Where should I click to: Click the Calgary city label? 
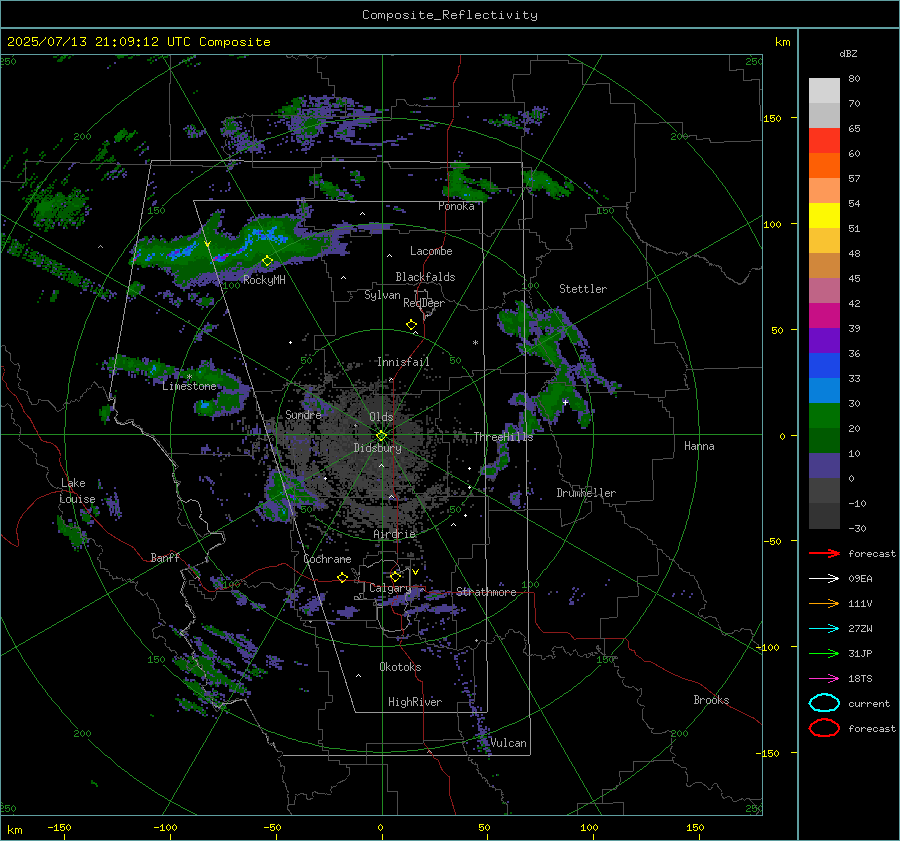coord(390,588)
